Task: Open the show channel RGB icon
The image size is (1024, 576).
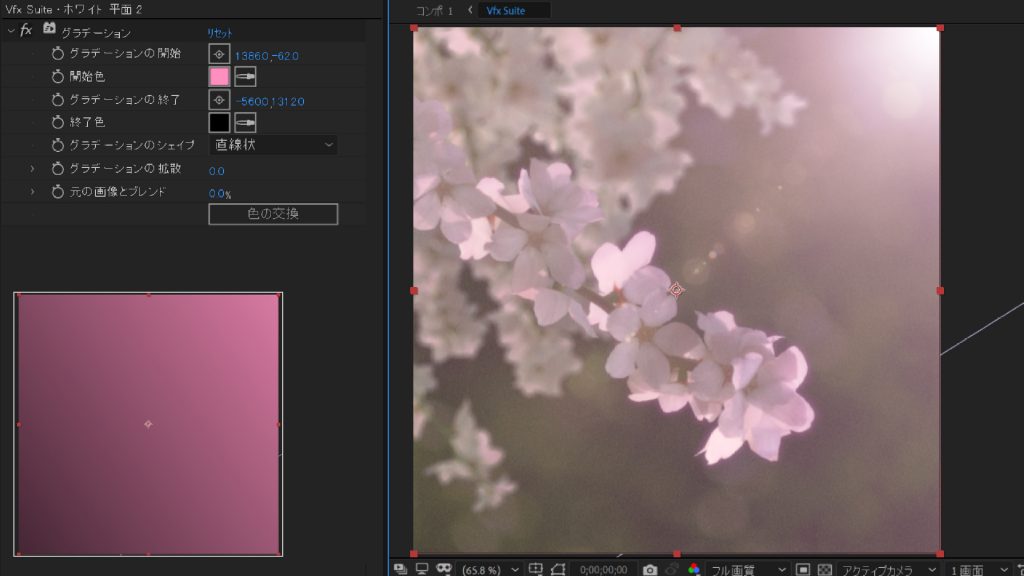Action: point(694,569)
